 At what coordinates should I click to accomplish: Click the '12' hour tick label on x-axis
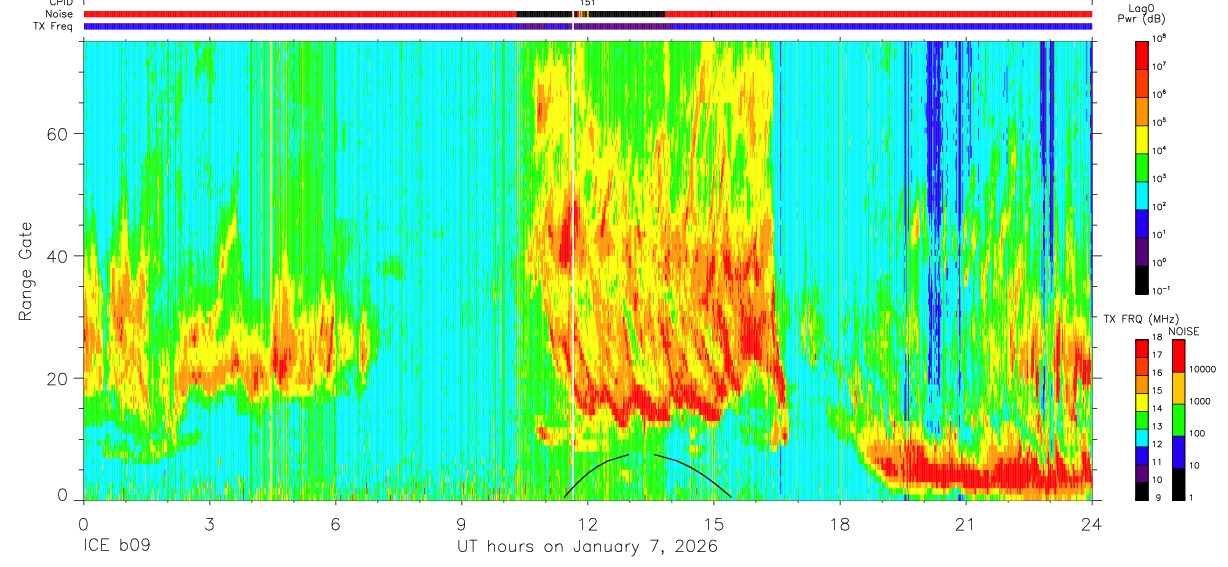click(588, 524)
